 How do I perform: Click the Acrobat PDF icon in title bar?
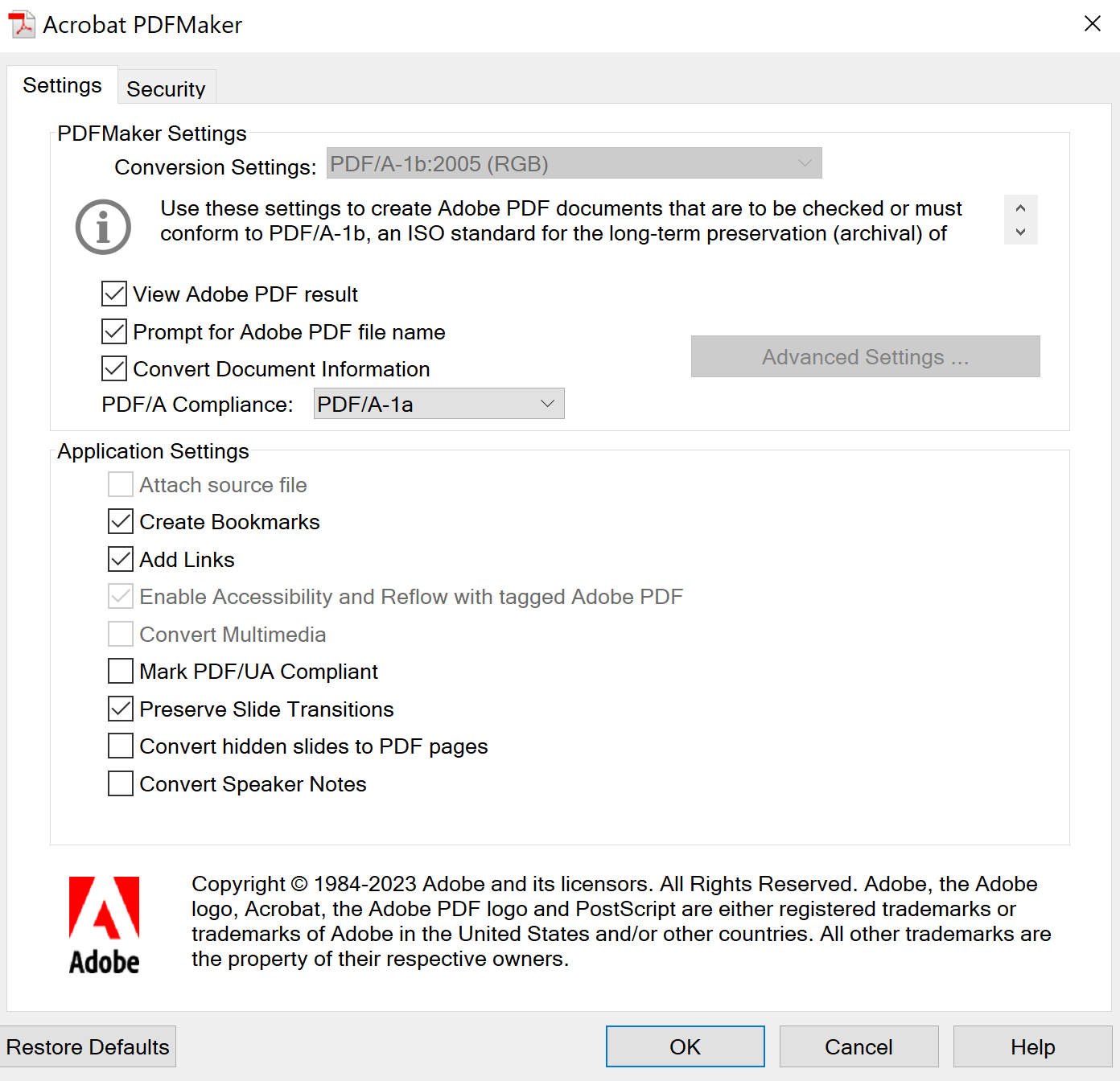21,23
